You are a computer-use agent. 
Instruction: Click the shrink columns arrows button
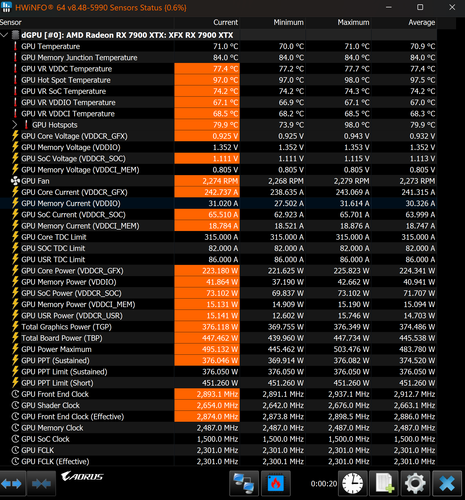(41, 483)
